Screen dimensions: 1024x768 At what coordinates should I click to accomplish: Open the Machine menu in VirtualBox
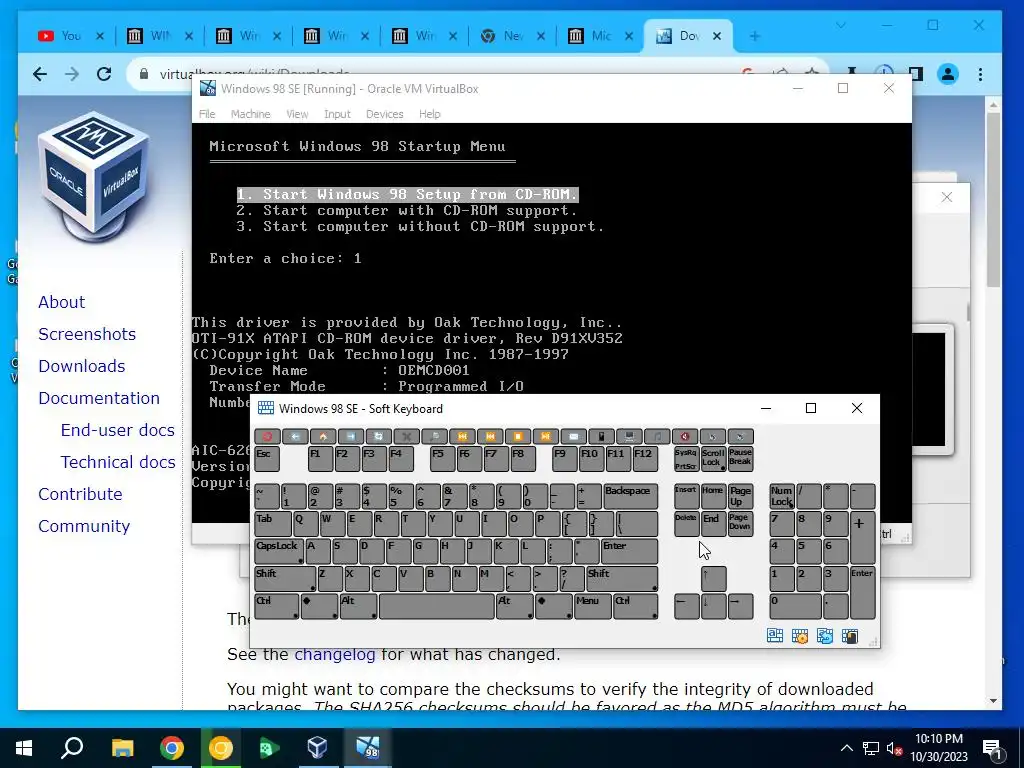(x=250, y=114)
